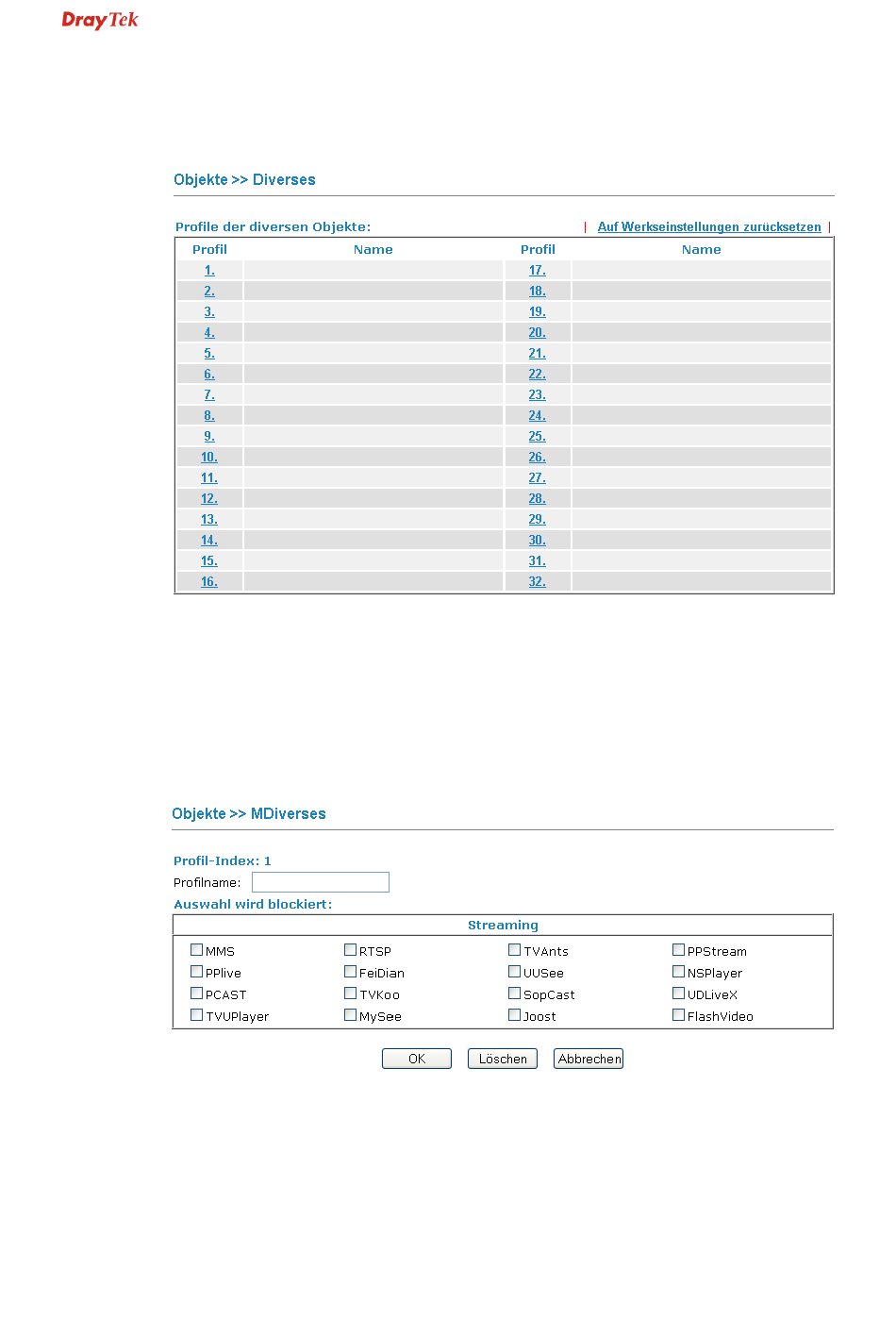Focus the Profilname input field
896x1319 pixels.
(x=321, y=882)
